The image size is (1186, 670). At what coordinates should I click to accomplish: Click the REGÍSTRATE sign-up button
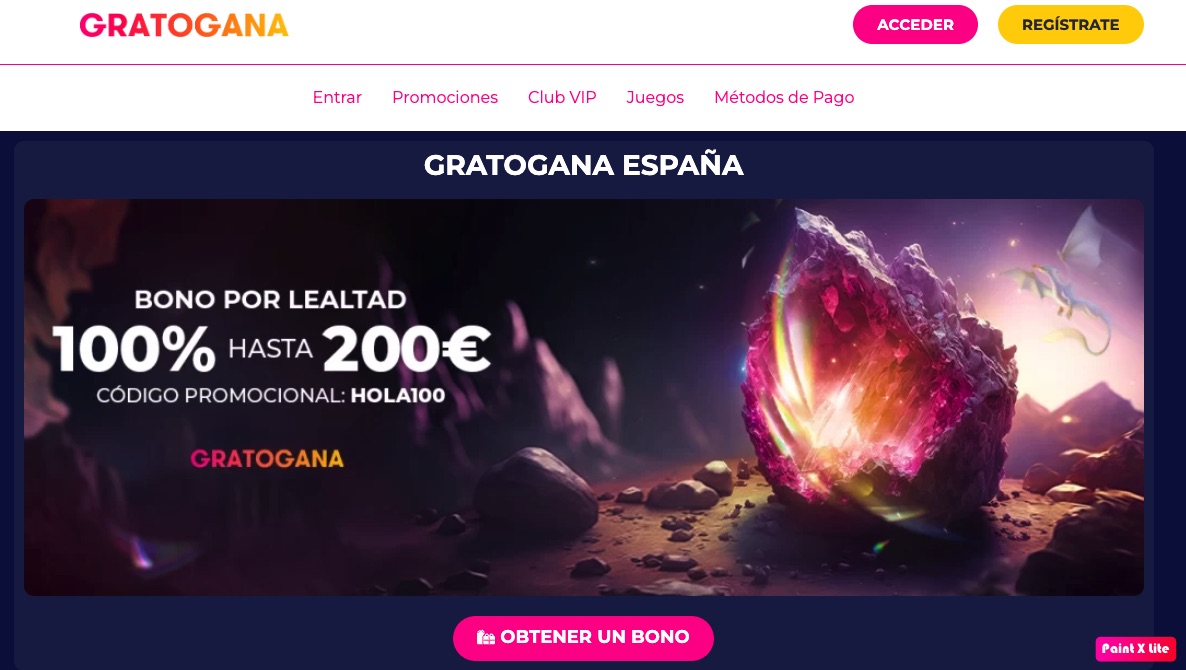1070,25
